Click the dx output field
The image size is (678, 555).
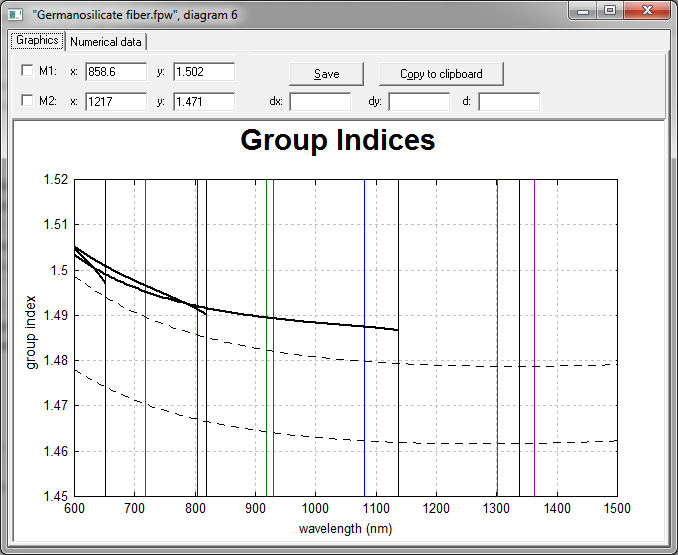click(x=320, y=102)
